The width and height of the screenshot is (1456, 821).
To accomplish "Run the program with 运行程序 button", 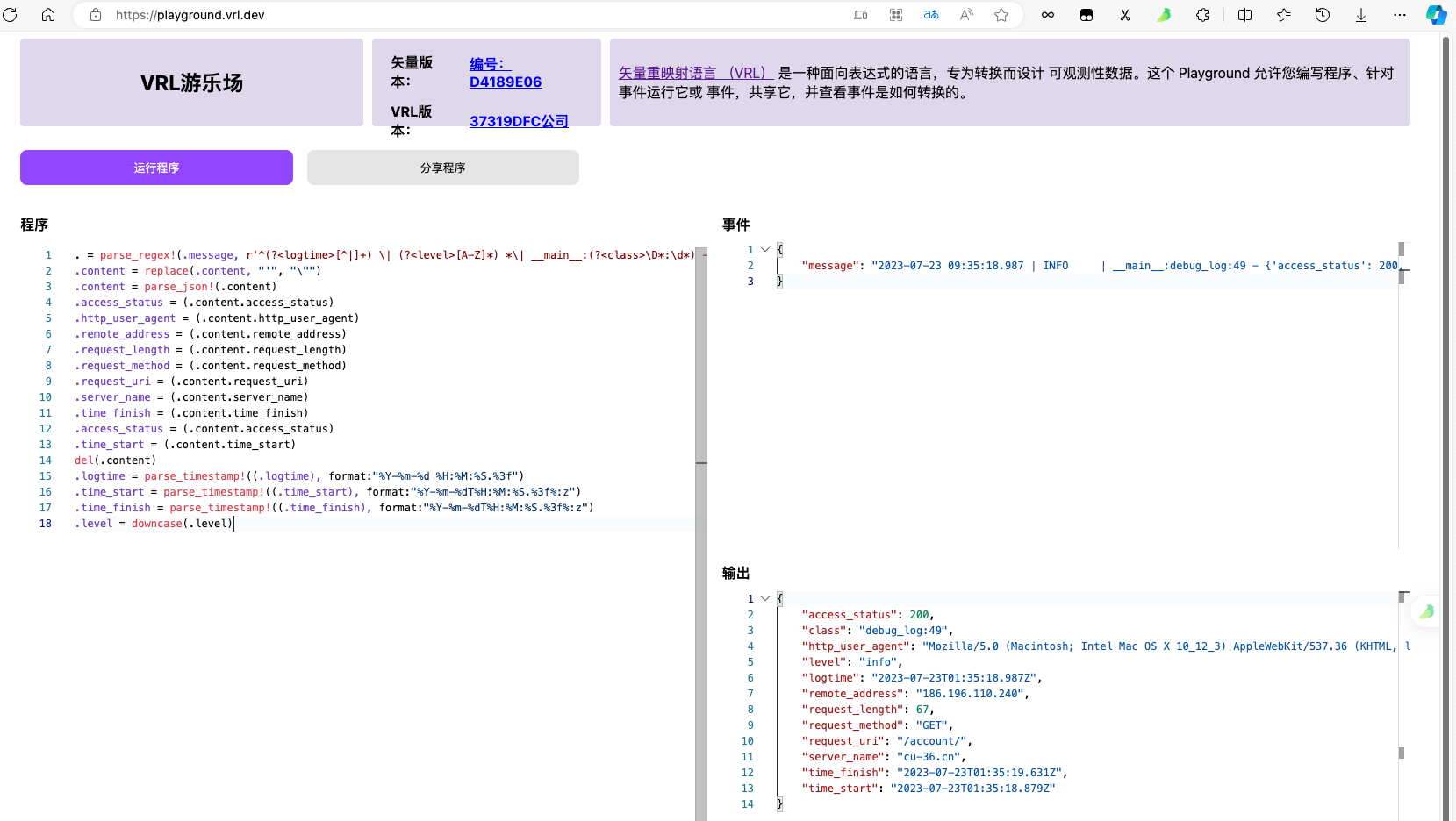I will [156, 168].
